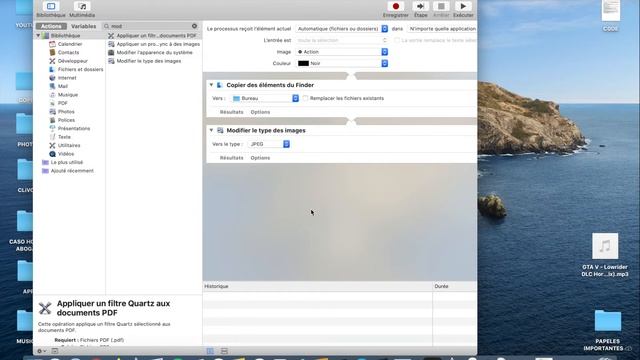The height and width of the screenshot is (360, 640).
Task: Select Mail category in library
Action: coord(62,87)
